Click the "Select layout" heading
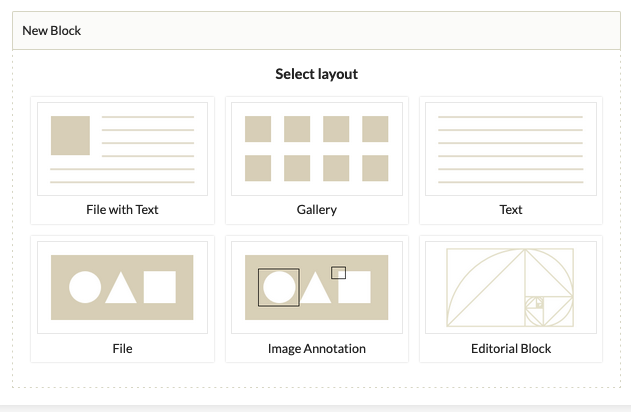Viewport: 631px width, 412px height. click(317, 74)
